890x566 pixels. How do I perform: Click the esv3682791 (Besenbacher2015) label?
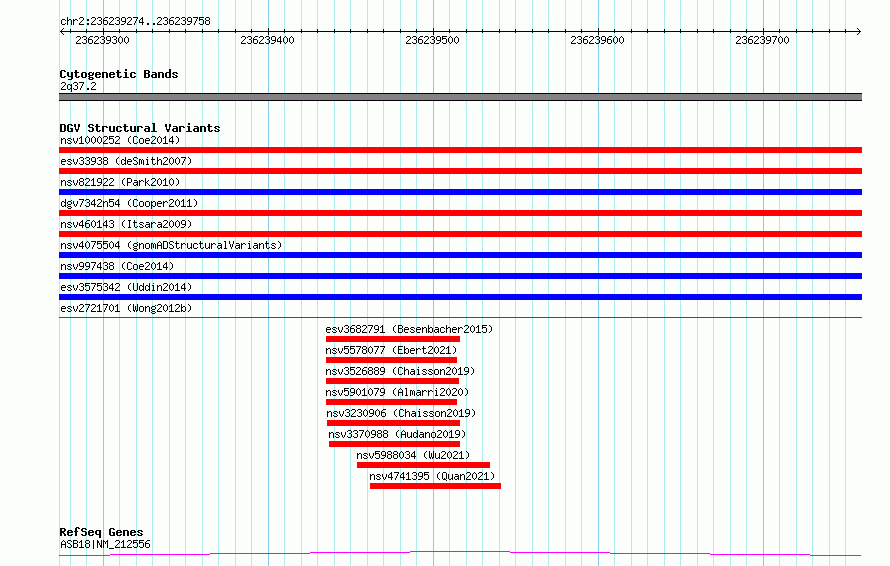click(409, 329)
